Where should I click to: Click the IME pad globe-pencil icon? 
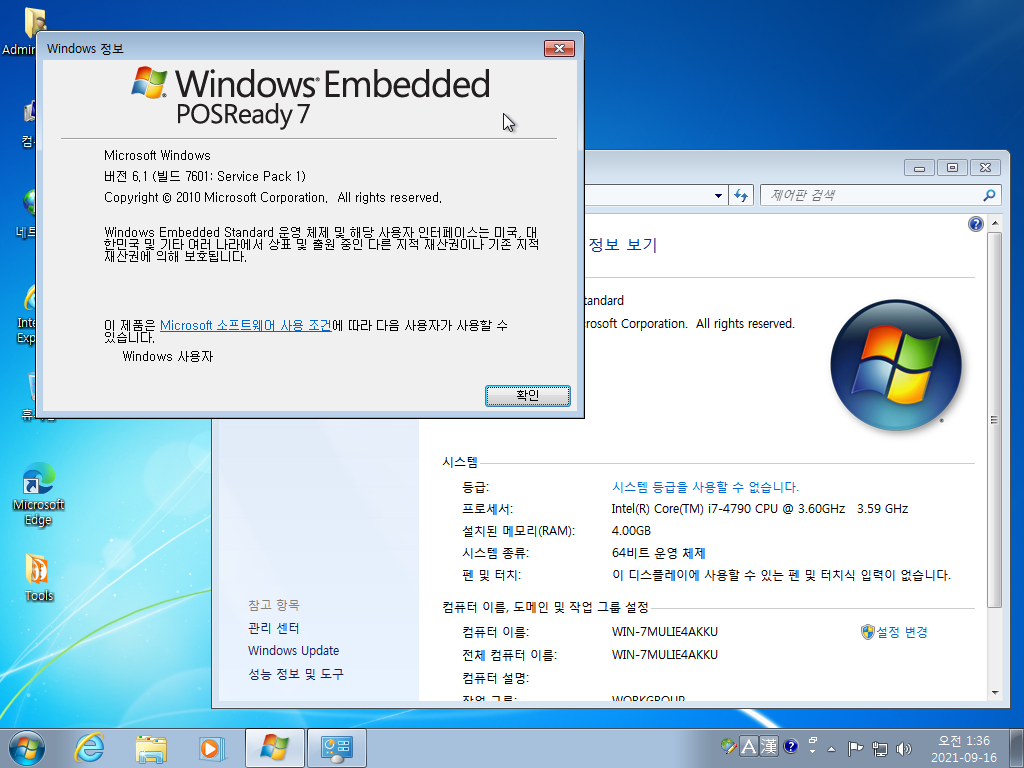pyautogui.click(x=728, y=746)
